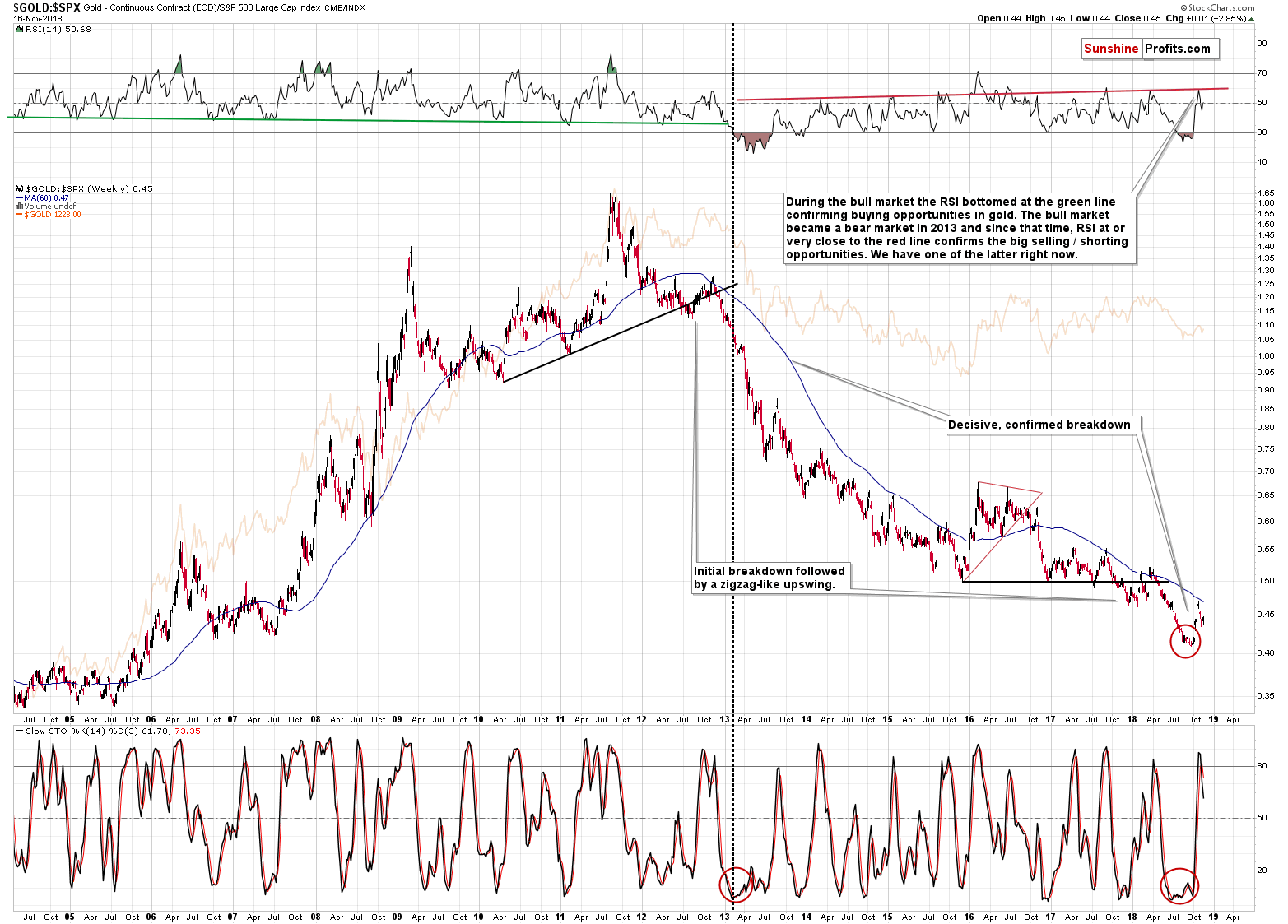Click the red circle at 2018 stochastic low

[1179, 885]
